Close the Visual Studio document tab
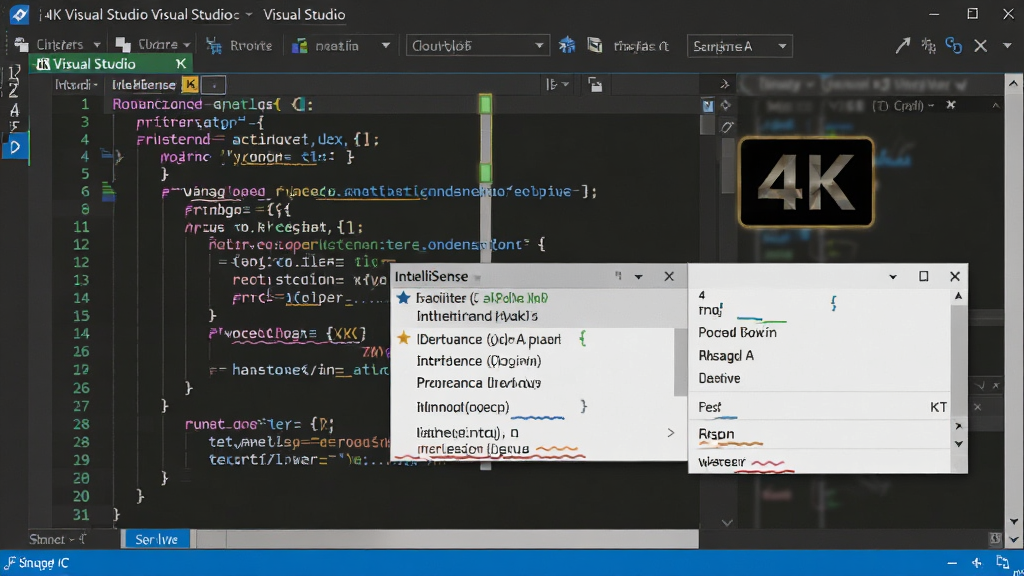1024x576 pixels. coord(181,63)
